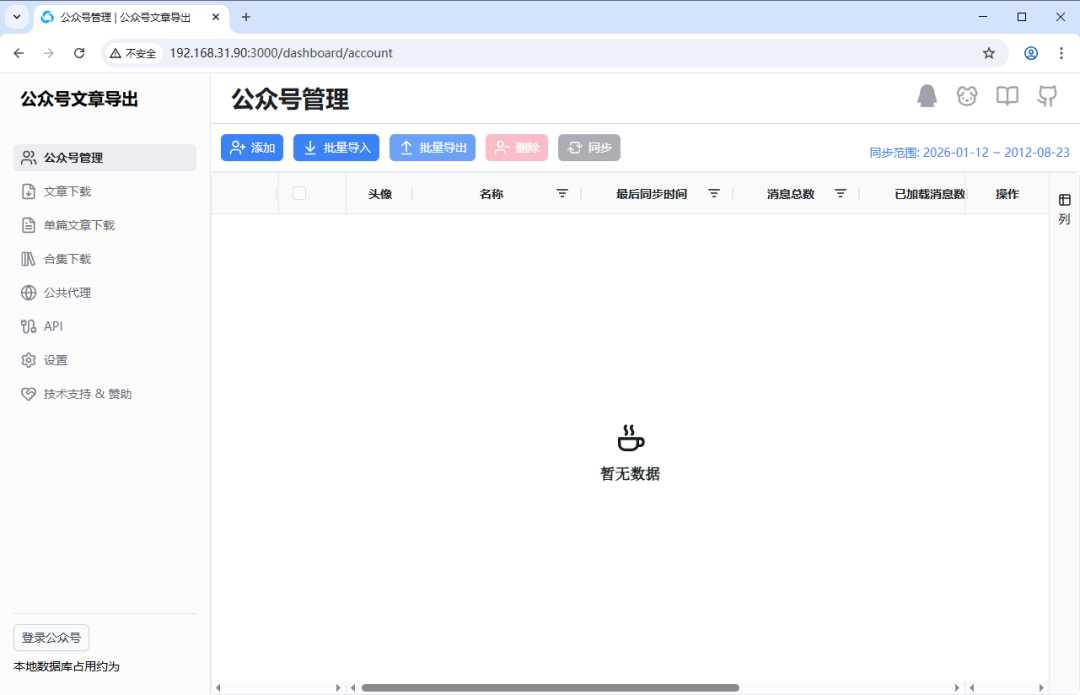Select the API sidebar icon
Image resolution: width=1080 pixels, height=695 pixels.
coord(30,326)
